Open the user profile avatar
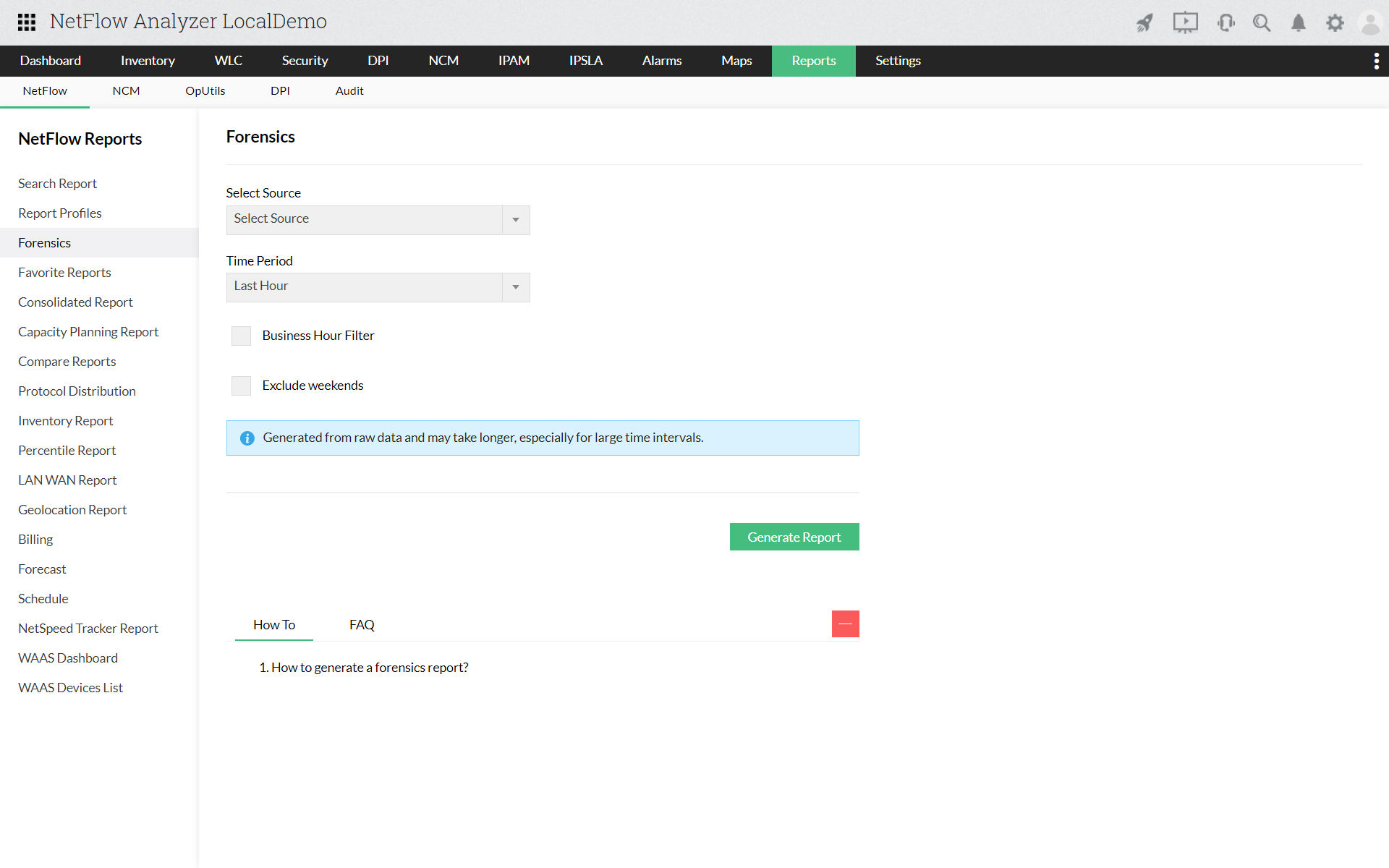Screen dimensions: 1389x868 click(x=1370, y=23)
